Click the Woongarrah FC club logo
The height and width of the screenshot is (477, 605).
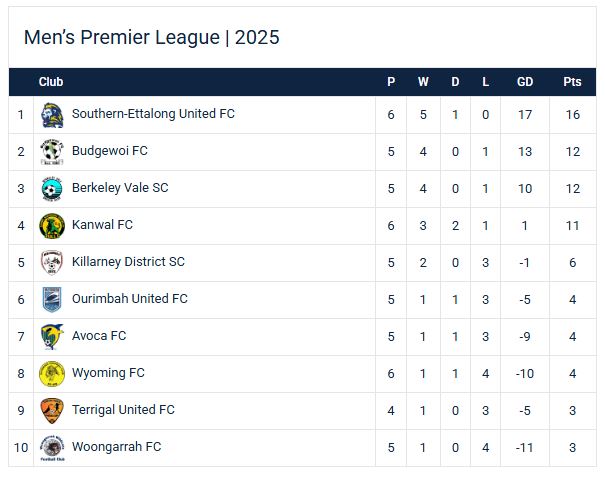click(x=52, y=448)
